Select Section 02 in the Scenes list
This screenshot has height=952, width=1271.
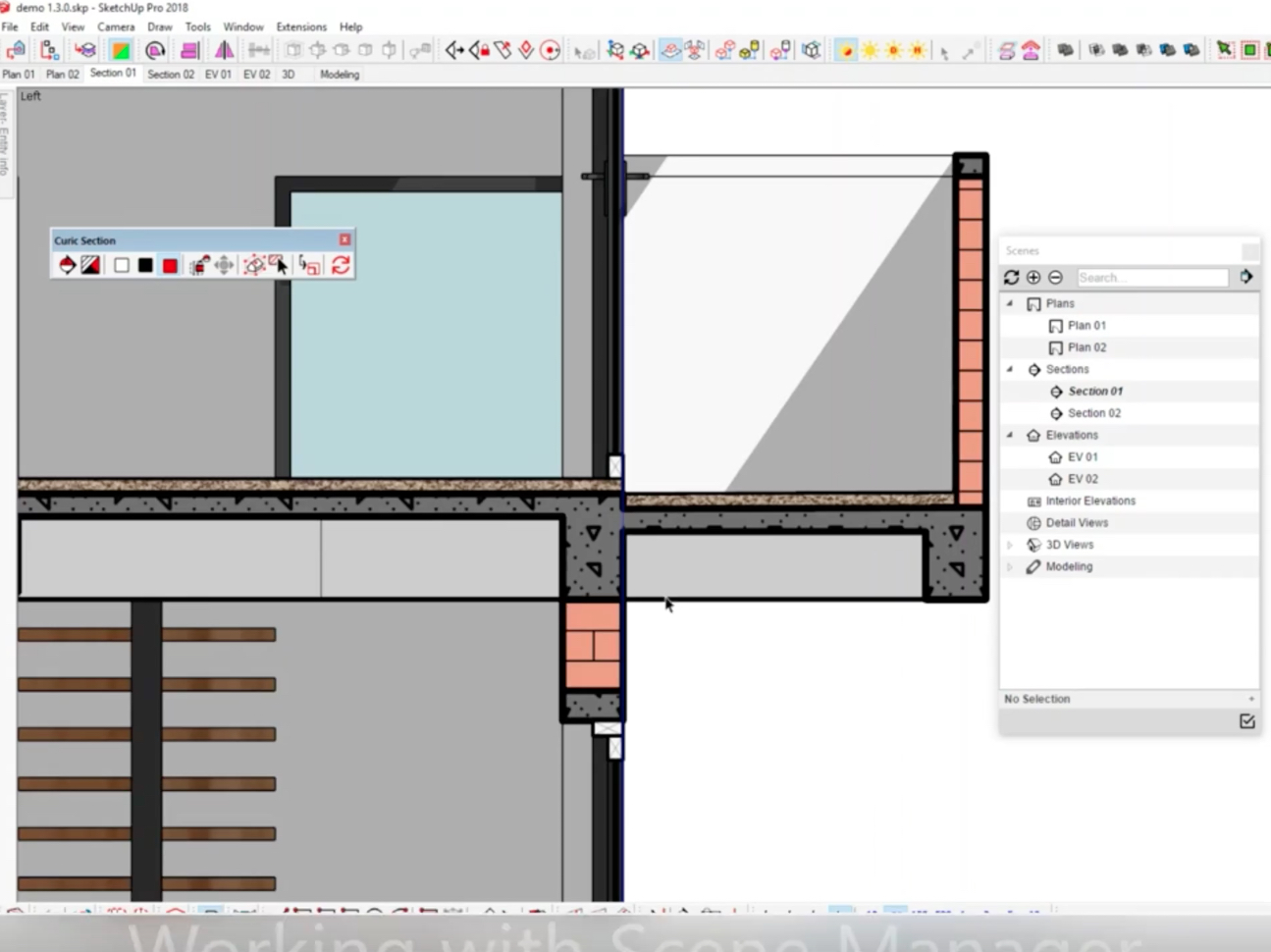tap(1093, 413)
